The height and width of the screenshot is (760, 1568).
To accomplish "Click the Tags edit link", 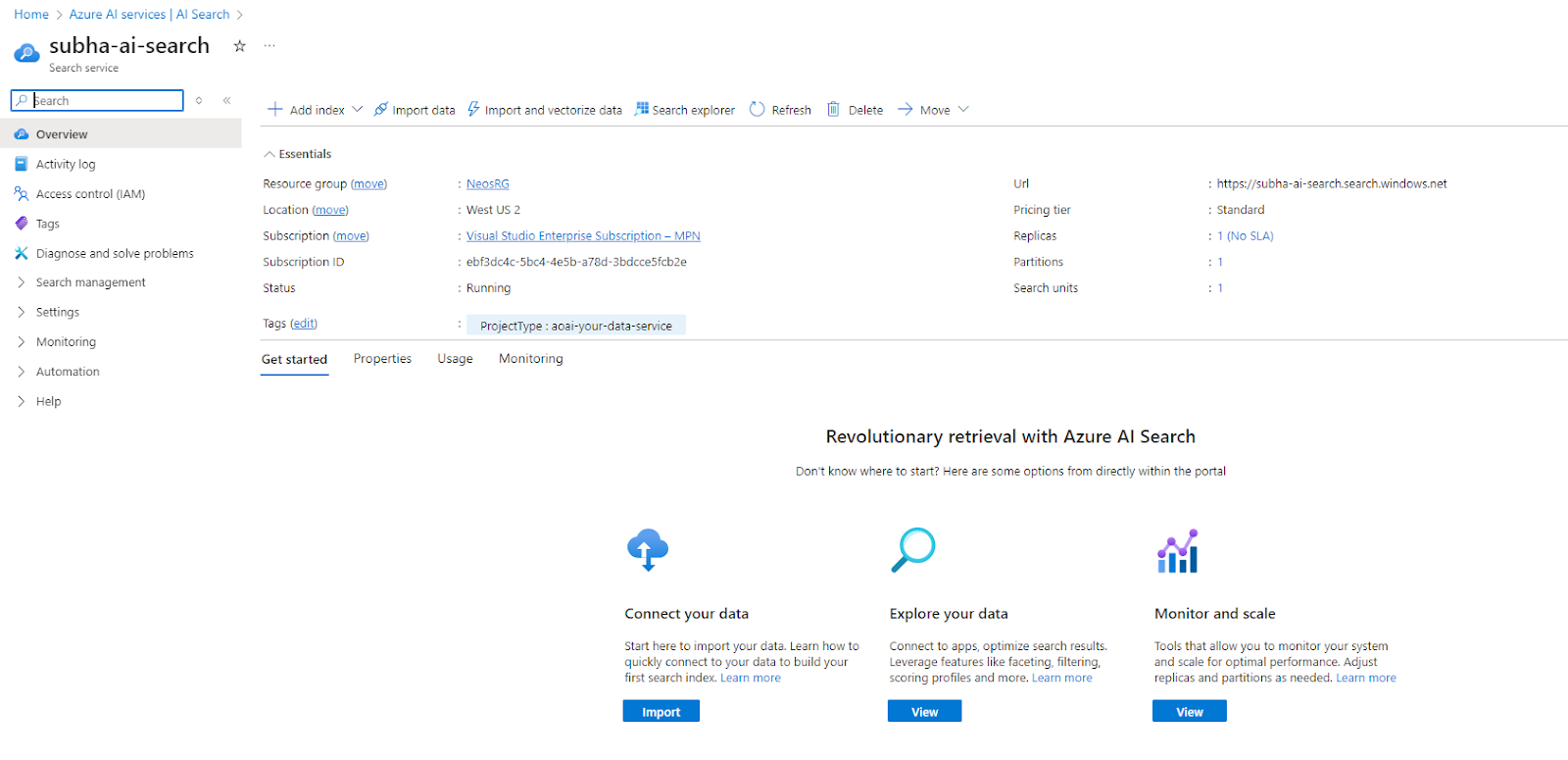I will pos(304,324).
